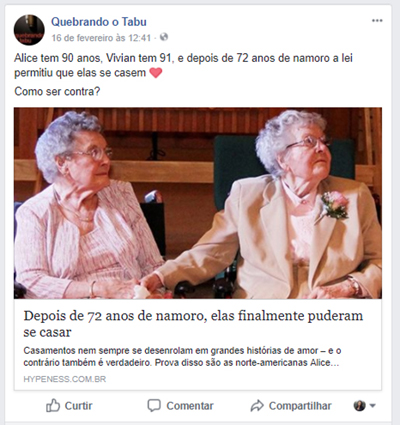
Task: Click the post caption about Alice and Vivian
Action: coord(183,65)
